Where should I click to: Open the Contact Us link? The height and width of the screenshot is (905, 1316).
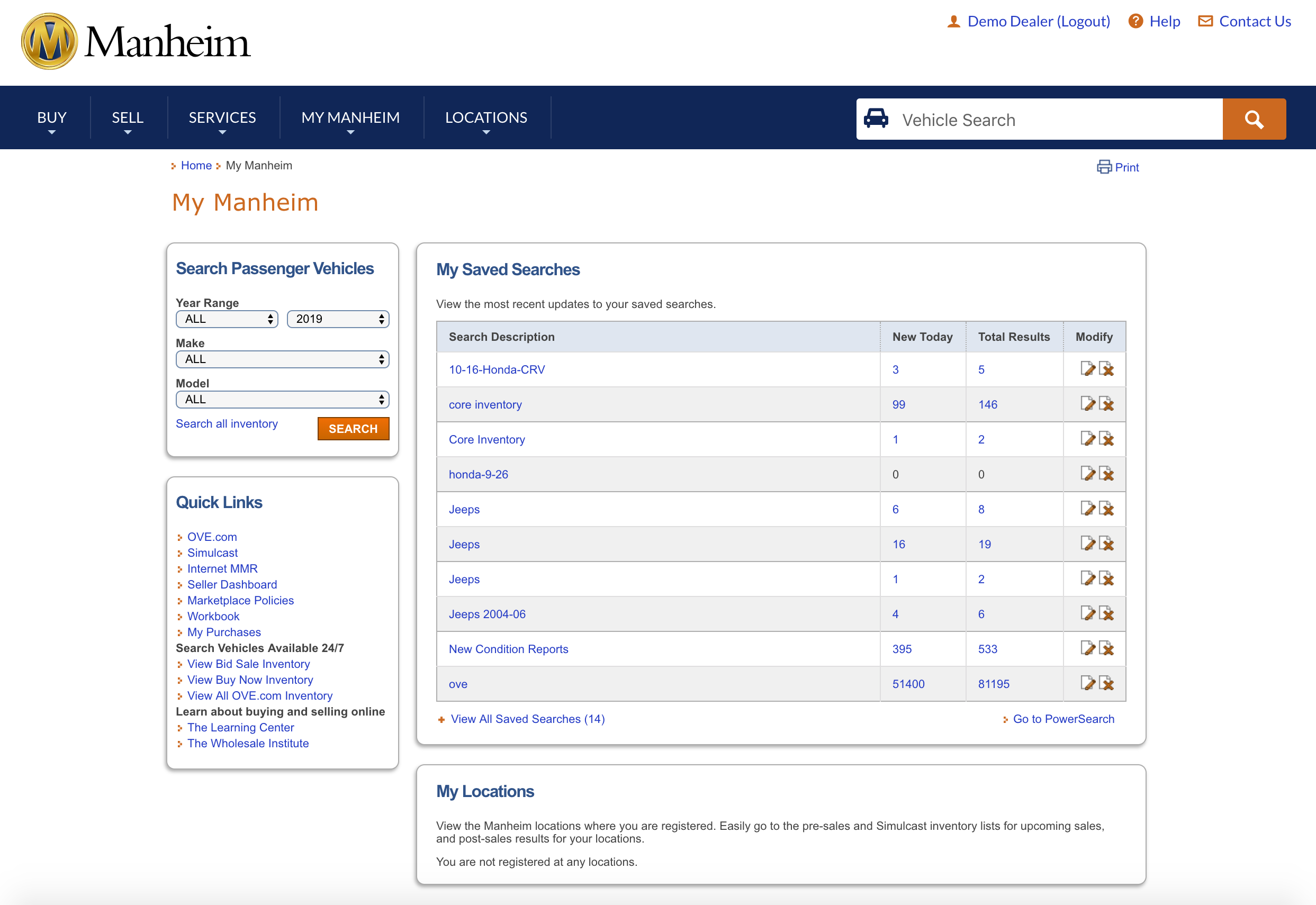point(1255,22)
